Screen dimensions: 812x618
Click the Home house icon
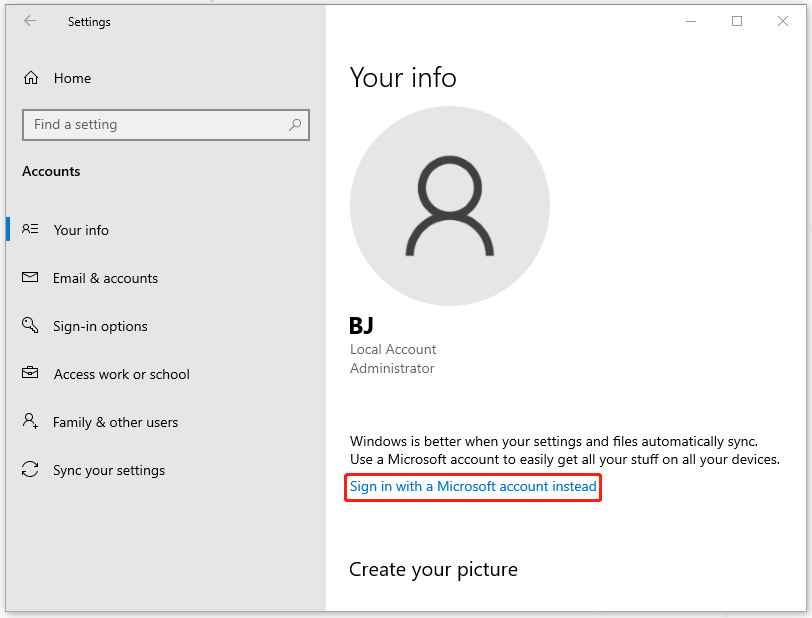pyautogui.click(x=31, y=78)
